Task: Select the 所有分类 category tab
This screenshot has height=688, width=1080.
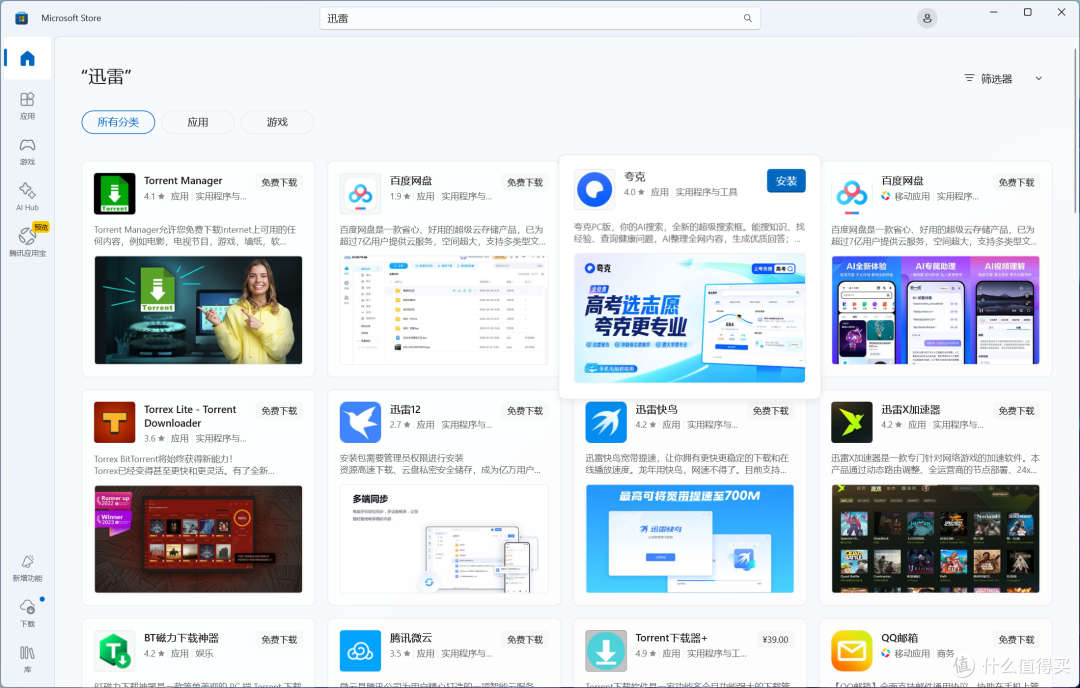Action: 118,122
